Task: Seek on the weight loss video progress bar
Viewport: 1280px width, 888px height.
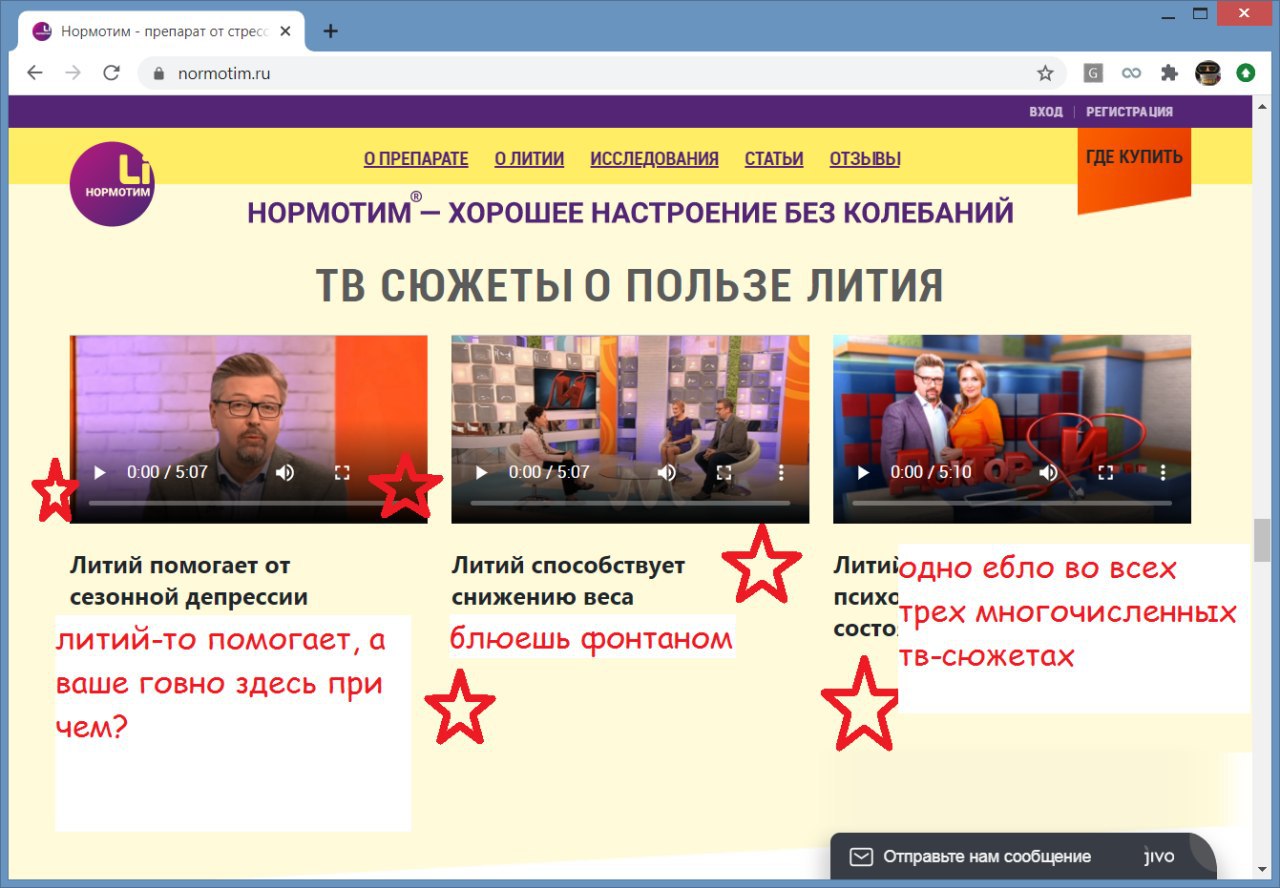Action: 630,503
